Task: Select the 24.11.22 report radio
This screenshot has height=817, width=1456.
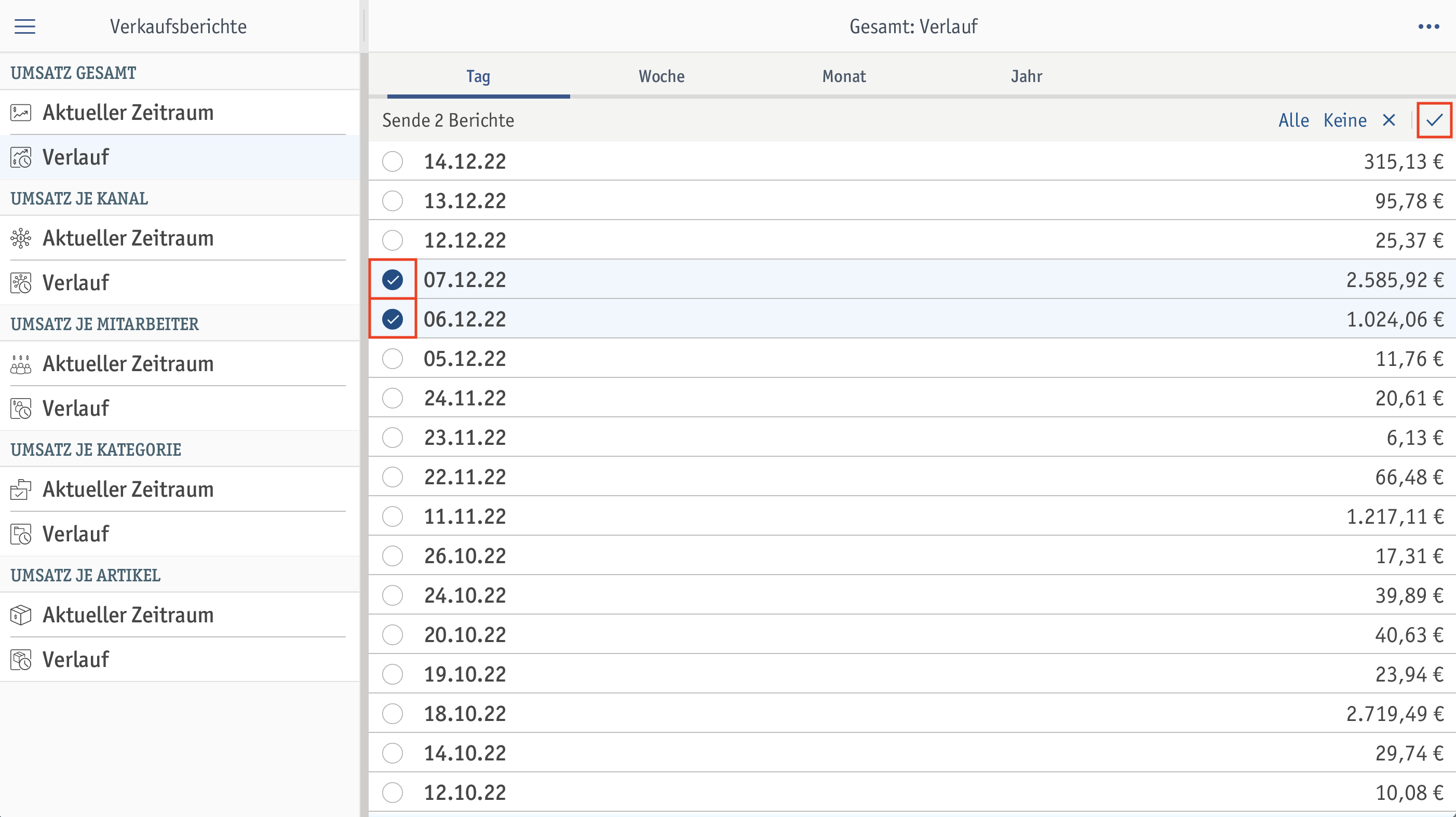Action: [392, 398]
